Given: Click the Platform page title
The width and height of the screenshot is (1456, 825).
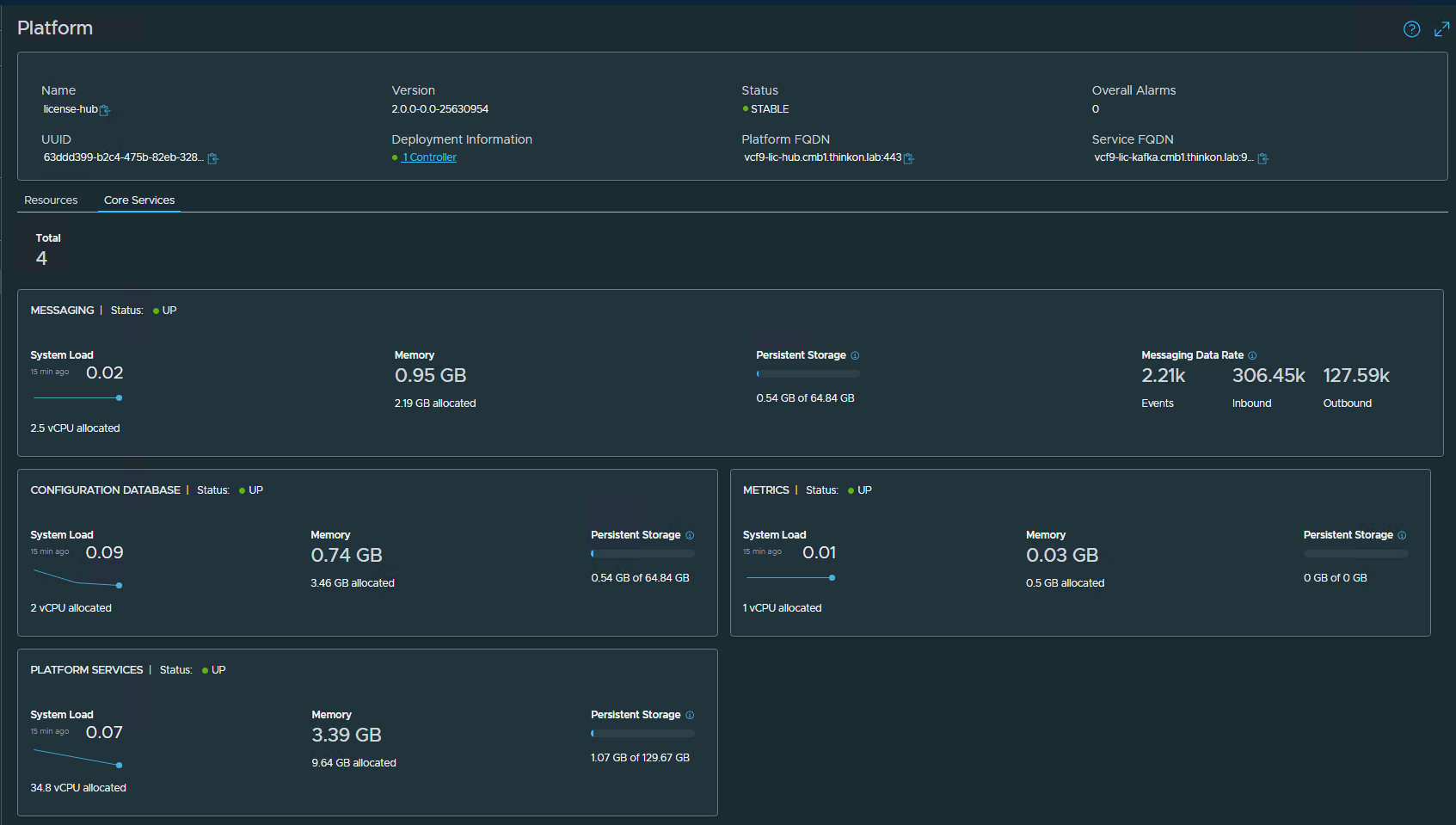Looking at the screenshot, I should [x=55, y=28].
